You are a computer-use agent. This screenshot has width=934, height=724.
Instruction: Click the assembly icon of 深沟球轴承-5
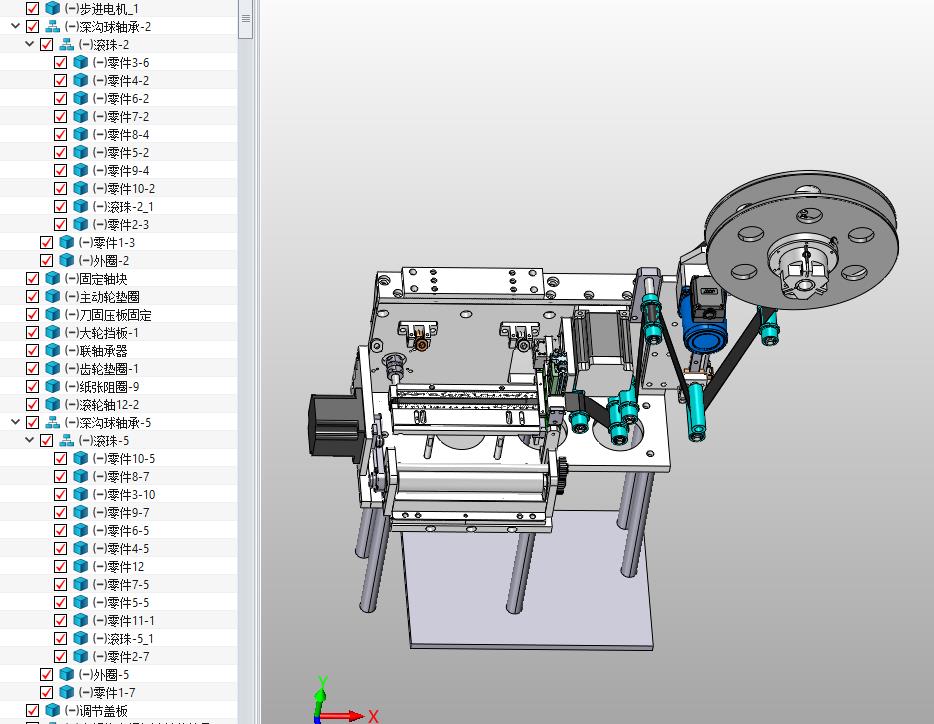tap(53, 422)
